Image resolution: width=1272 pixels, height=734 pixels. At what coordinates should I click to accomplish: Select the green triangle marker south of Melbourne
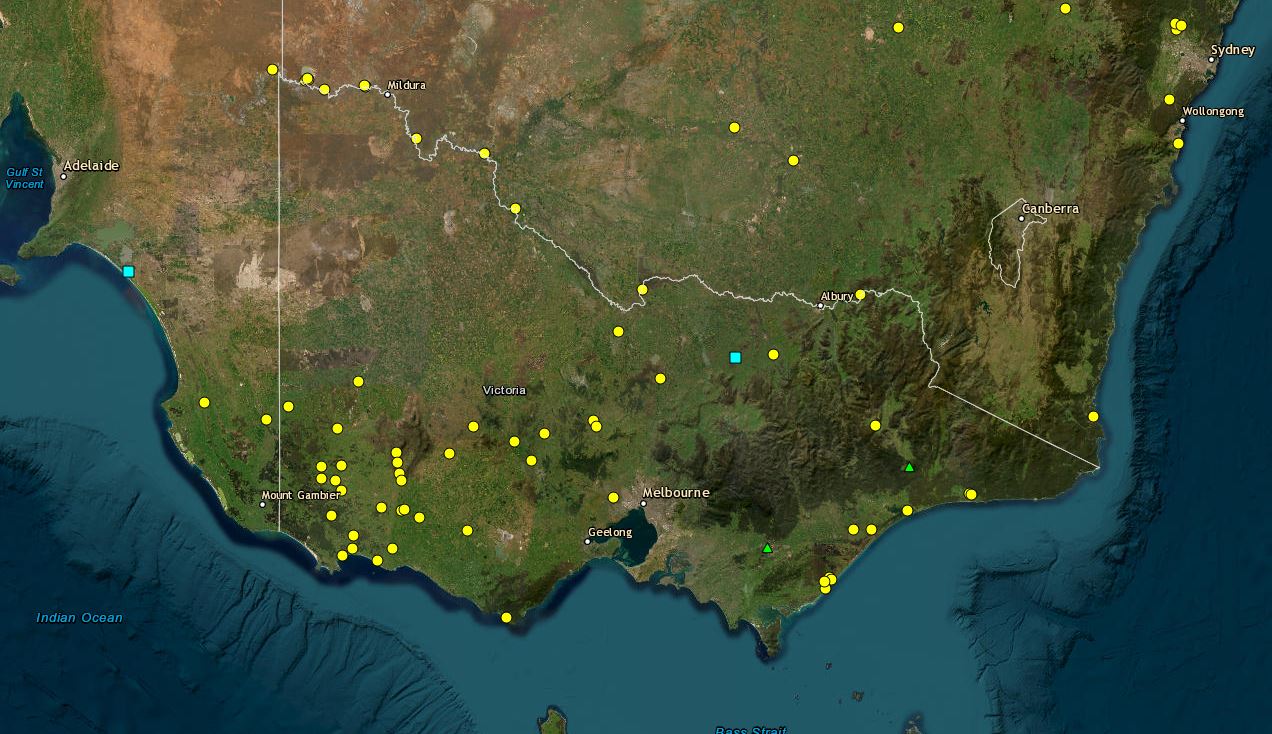767,549
